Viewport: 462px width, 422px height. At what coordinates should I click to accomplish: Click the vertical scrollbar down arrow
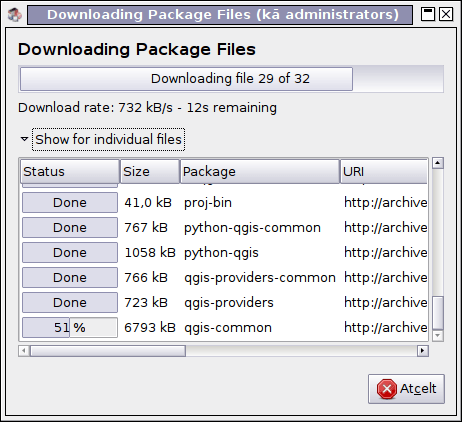(x=438, y=336)
